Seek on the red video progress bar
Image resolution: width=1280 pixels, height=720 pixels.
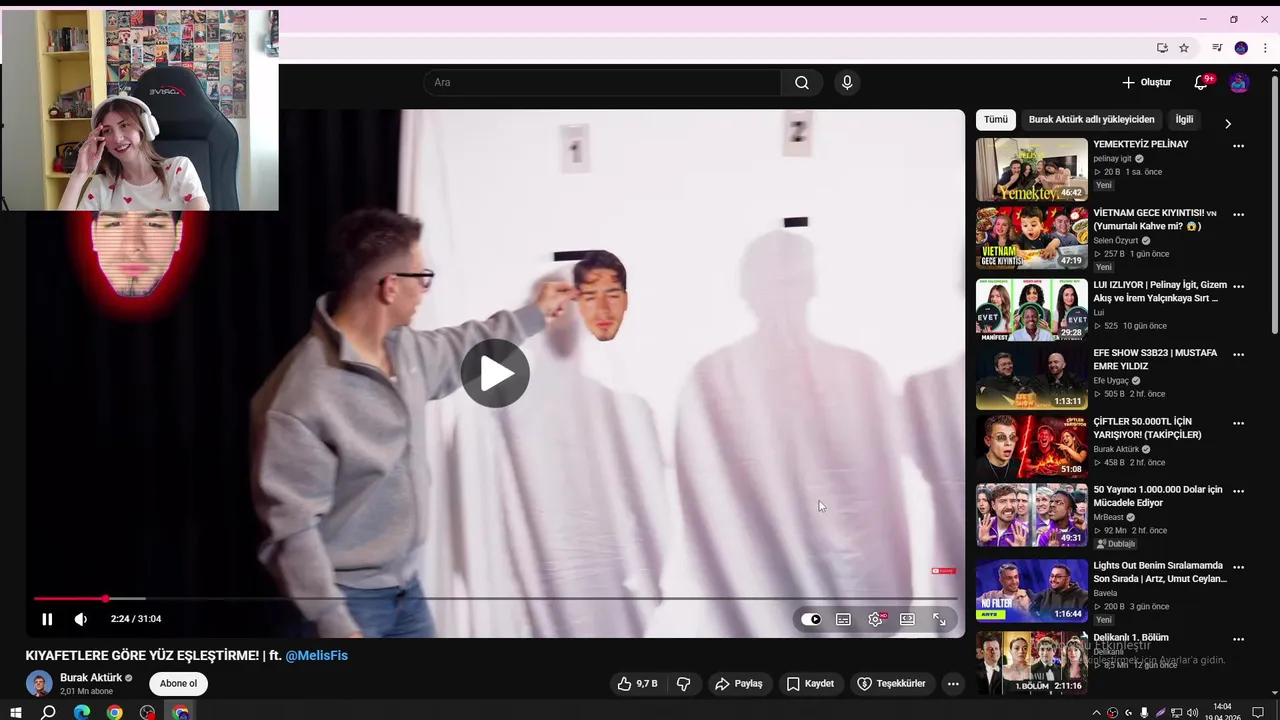495,598
